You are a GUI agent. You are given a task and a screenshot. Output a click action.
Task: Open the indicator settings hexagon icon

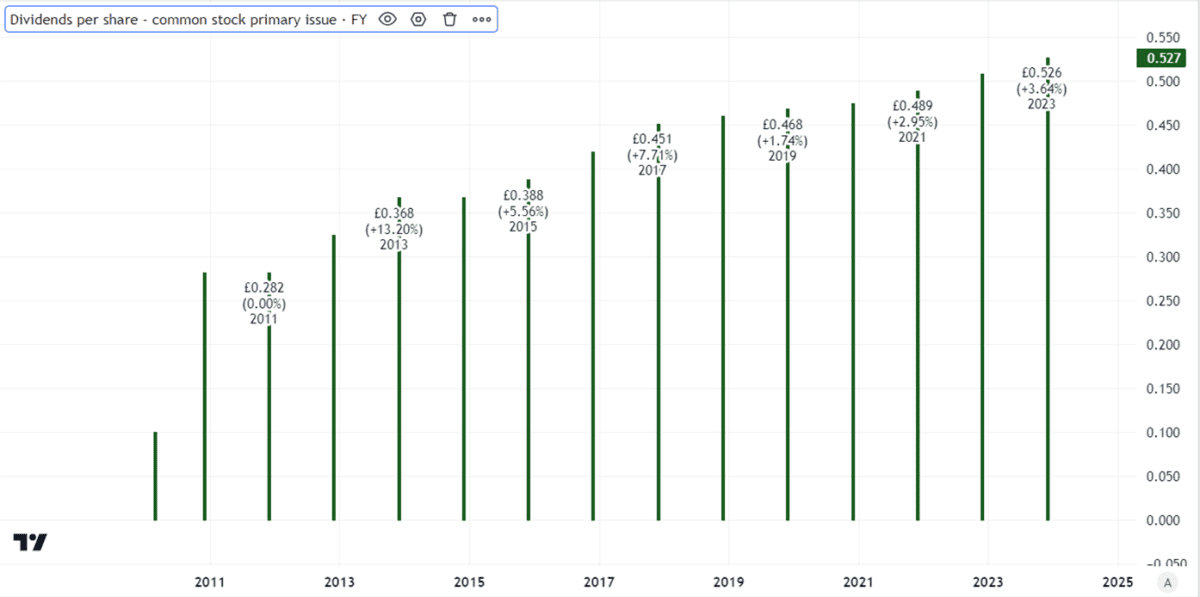[419, 19]
